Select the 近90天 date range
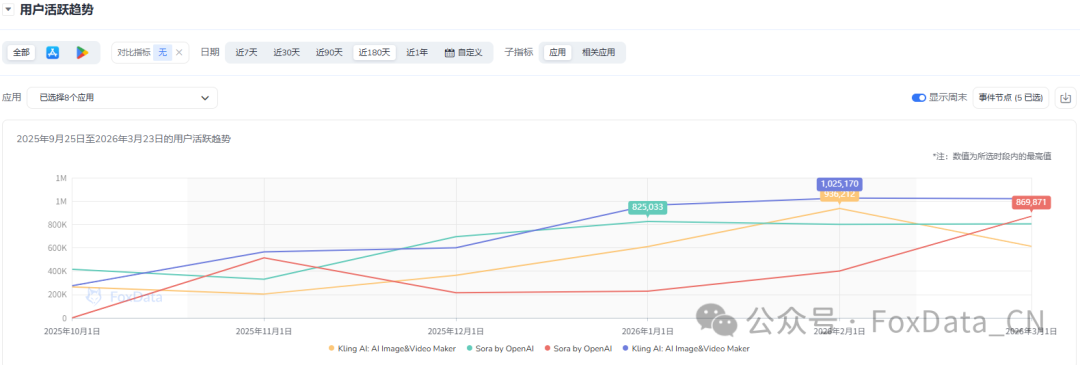 coord(329,52)
